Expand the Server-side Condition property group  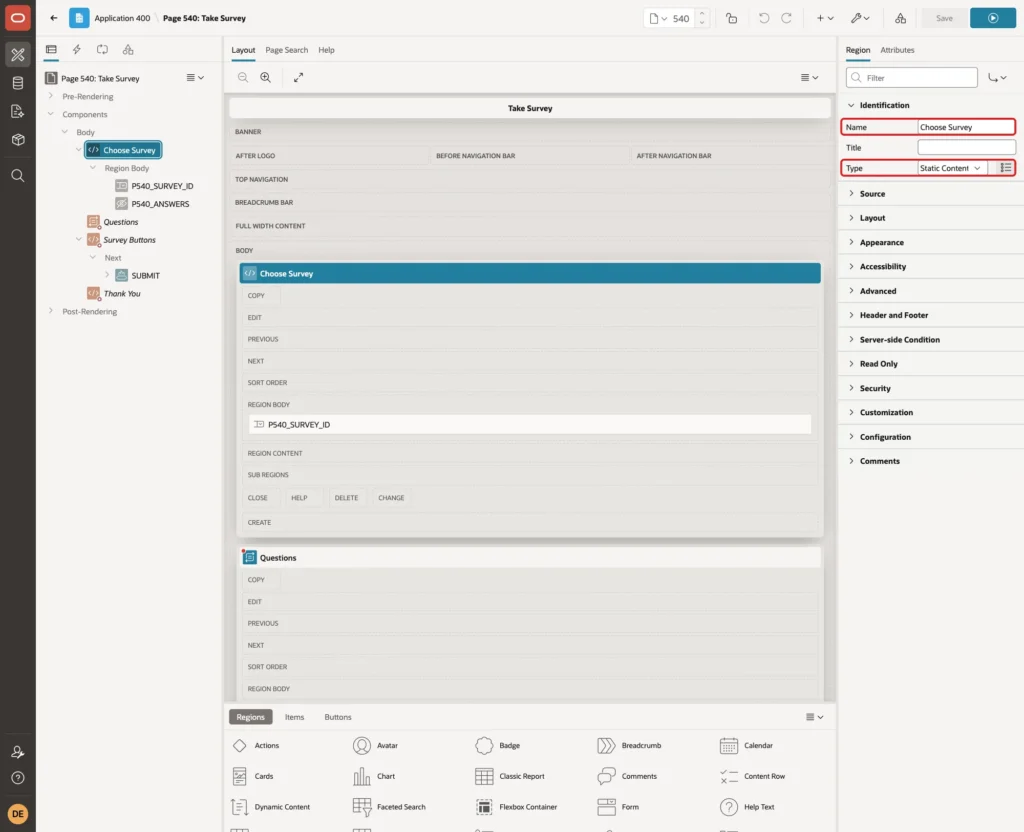(x=851, y=339)
